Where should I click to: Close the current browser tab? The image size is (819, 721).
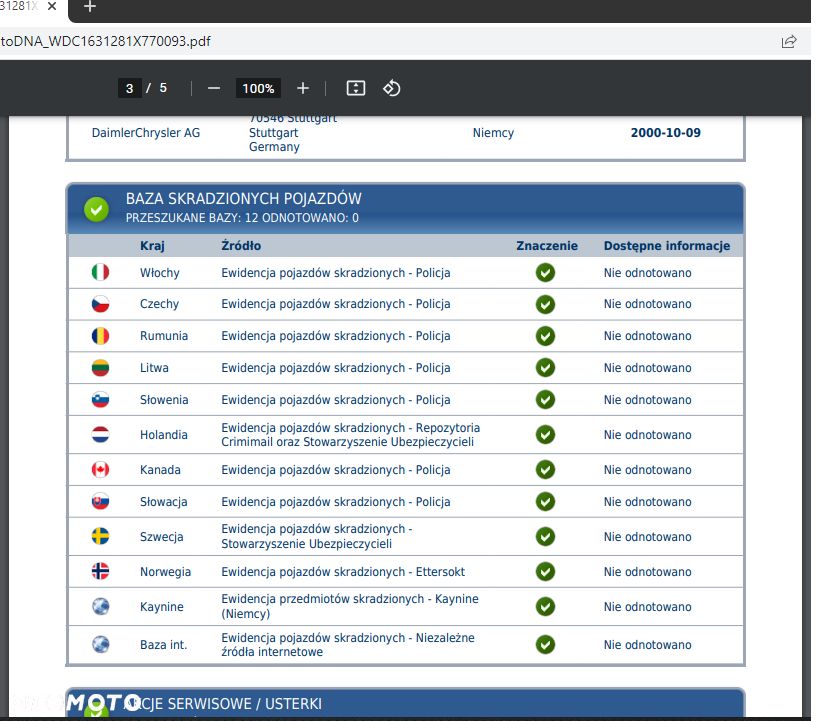[x=52, y=6]
